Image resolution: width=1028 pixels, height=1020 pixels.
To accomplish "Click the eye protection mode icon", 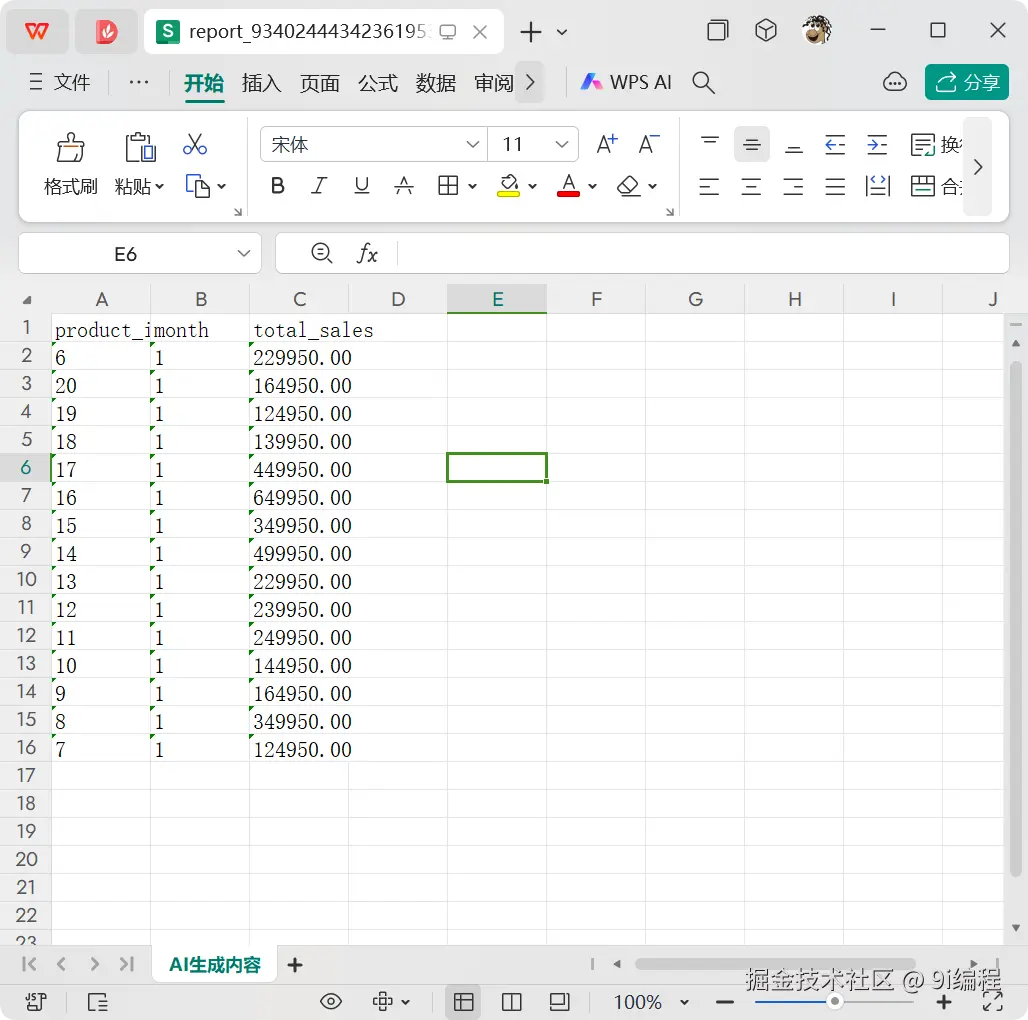I will (330, 1002).
